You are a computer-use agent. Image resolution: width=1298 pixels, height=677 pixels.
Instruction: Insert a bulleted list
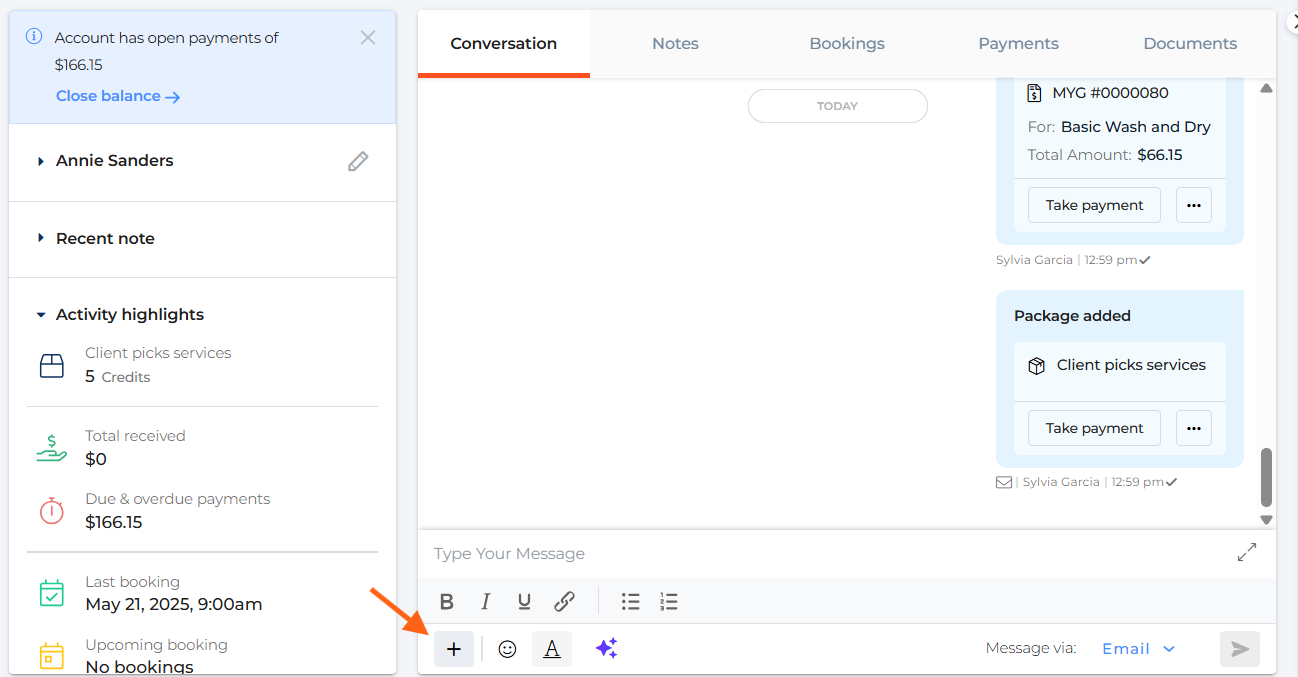click(x=630, y=601)
